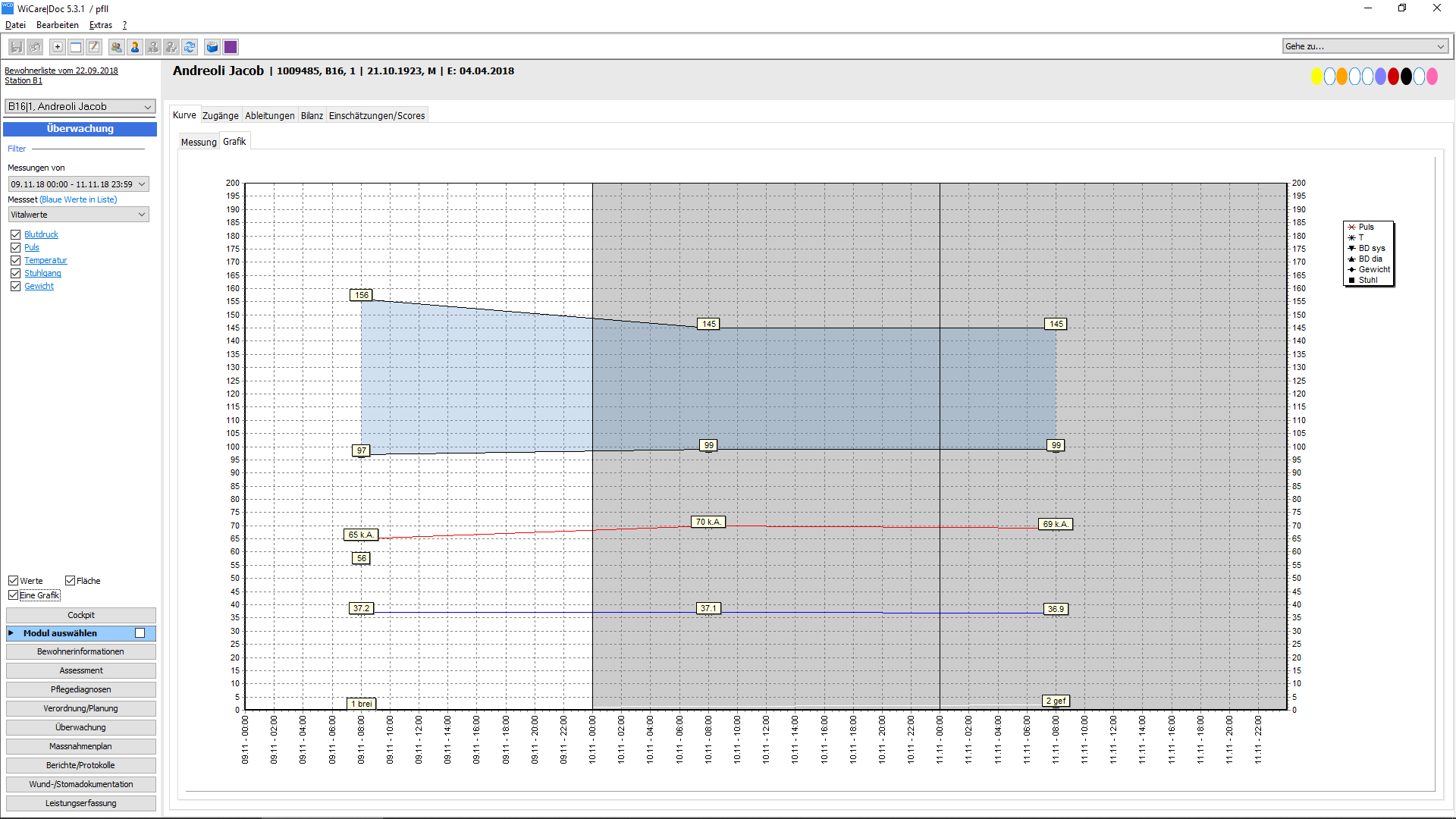Click the pink status circle indicator
Viewport: 1456px width, 819px height.
[1432, 77]
